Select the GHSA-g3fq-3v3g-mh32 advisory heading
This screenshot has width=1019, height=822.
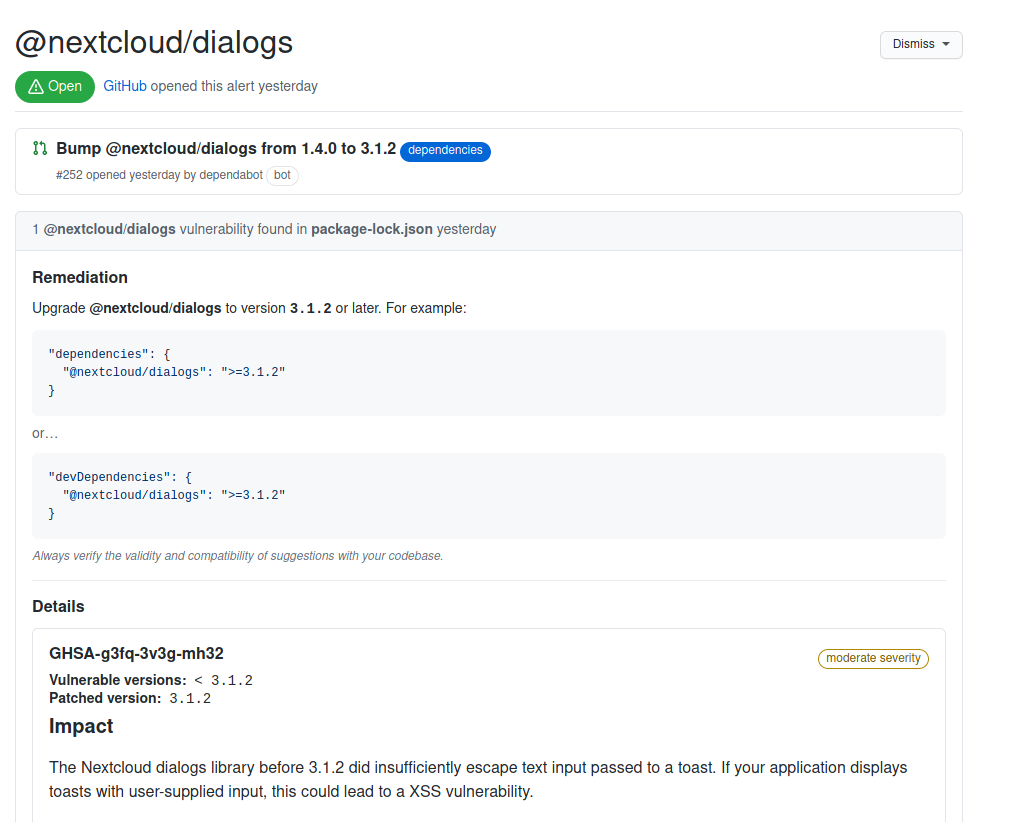(136, 653)
